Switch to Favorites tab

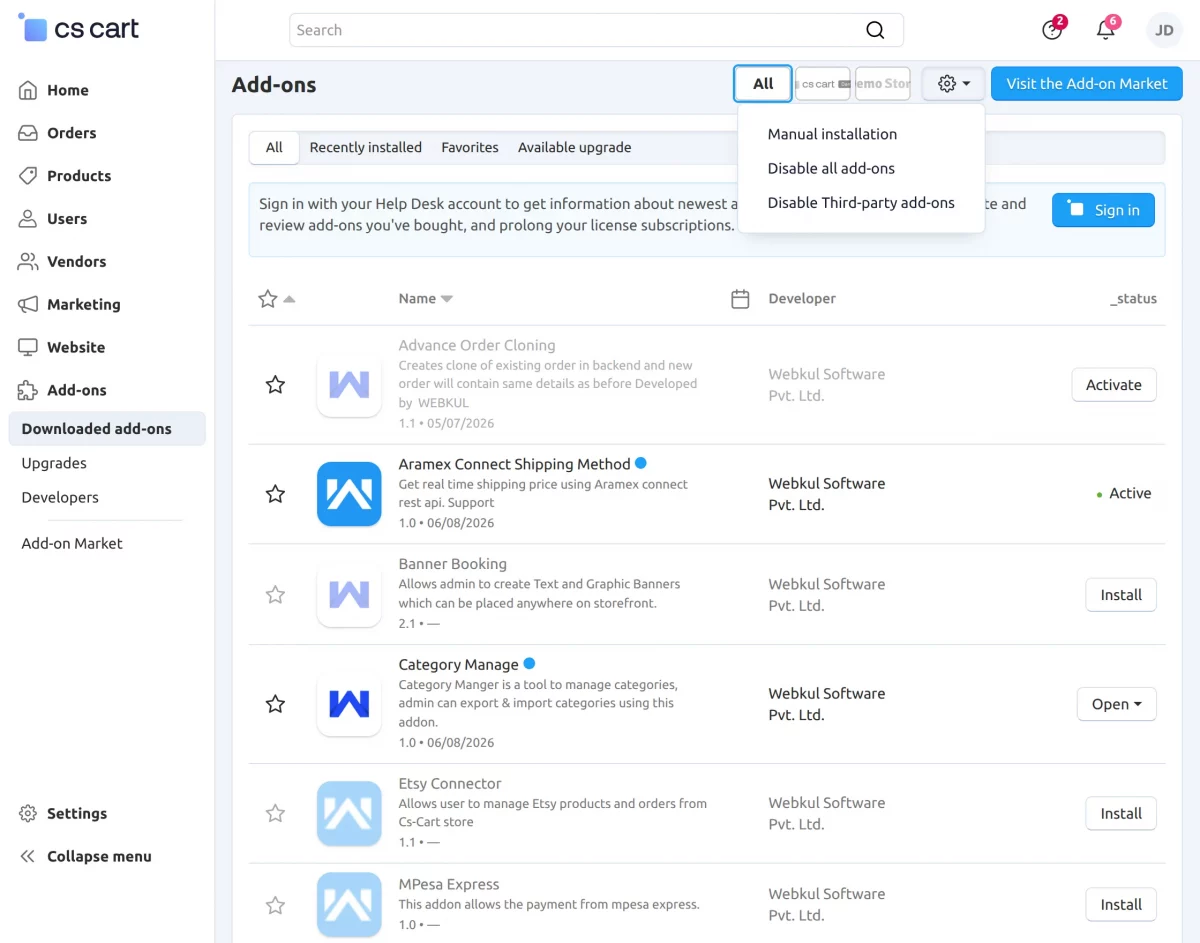[470, 148]
